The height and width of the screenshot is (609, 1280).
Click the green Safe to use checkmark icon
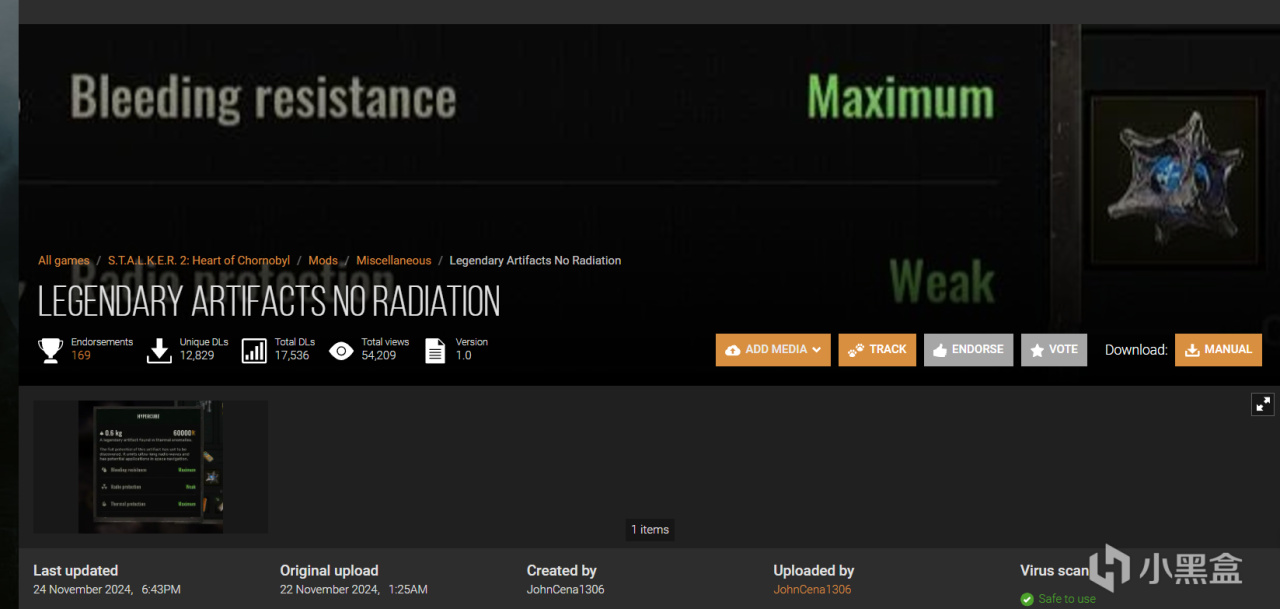(x=1027, y=599)
